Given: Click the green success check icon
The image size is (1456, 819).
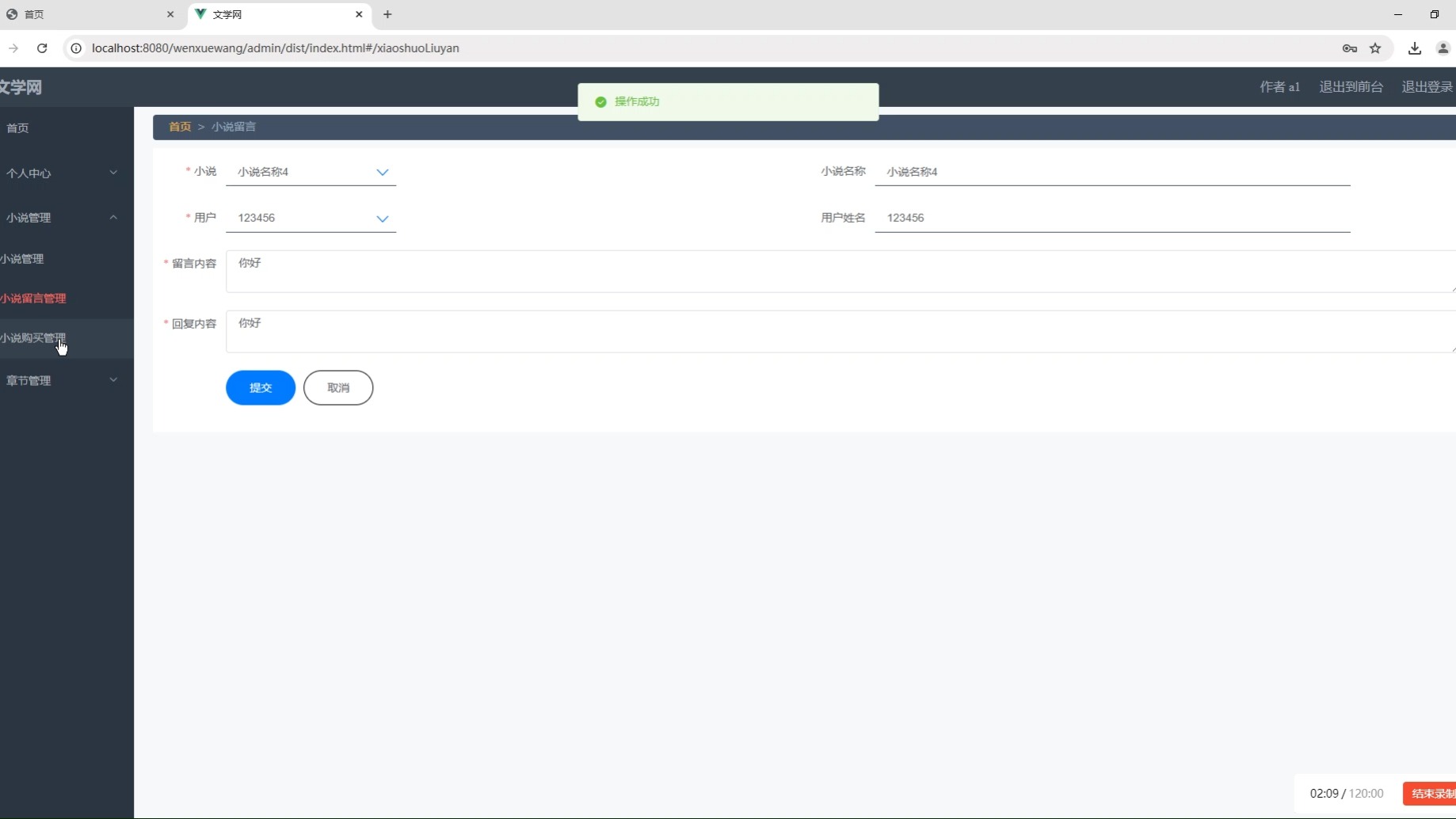Looking at the screenshot, I should tap(600, 102).
